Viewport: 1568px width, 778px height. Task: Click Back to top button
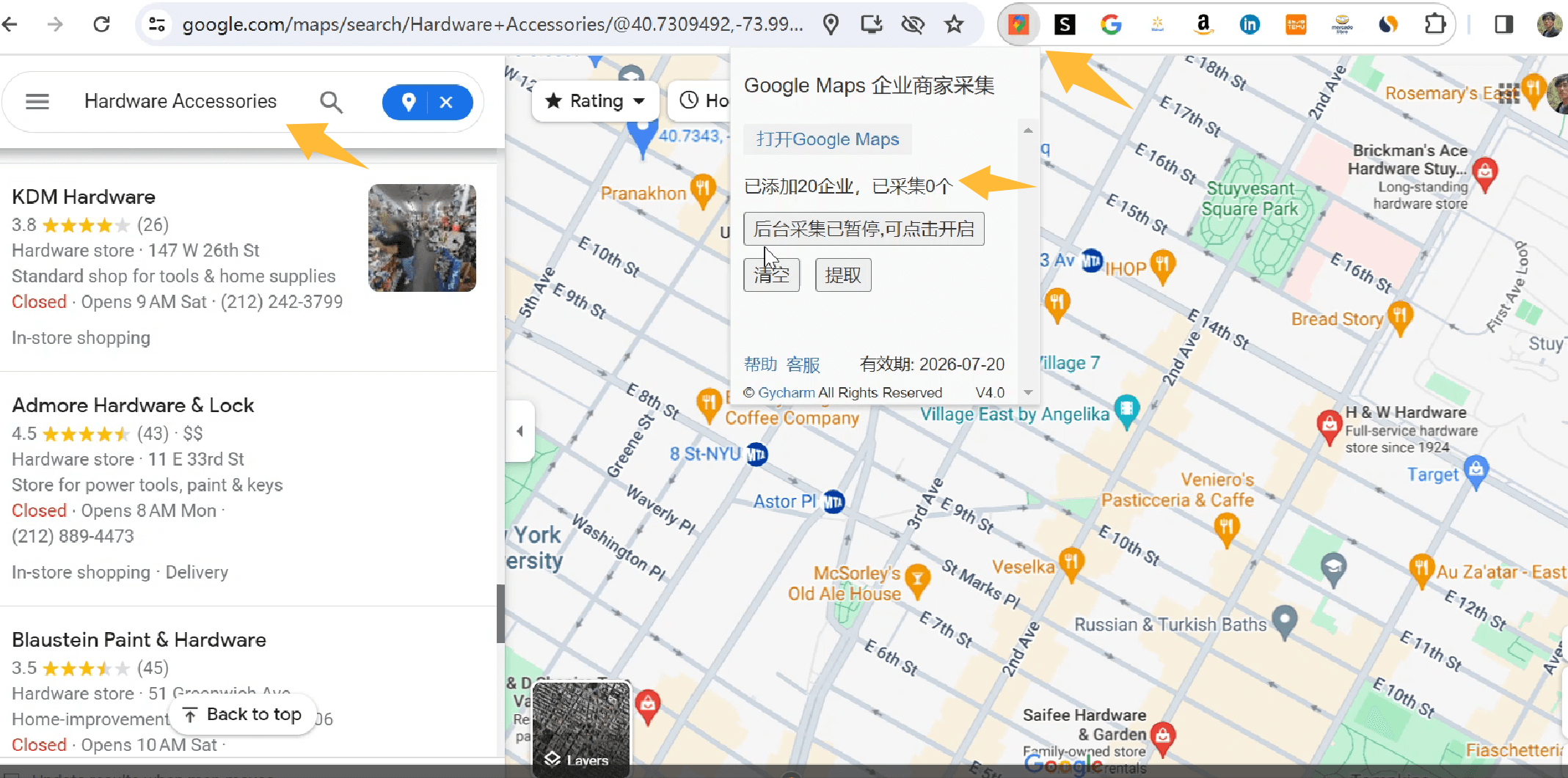click(x=243, y=714)
